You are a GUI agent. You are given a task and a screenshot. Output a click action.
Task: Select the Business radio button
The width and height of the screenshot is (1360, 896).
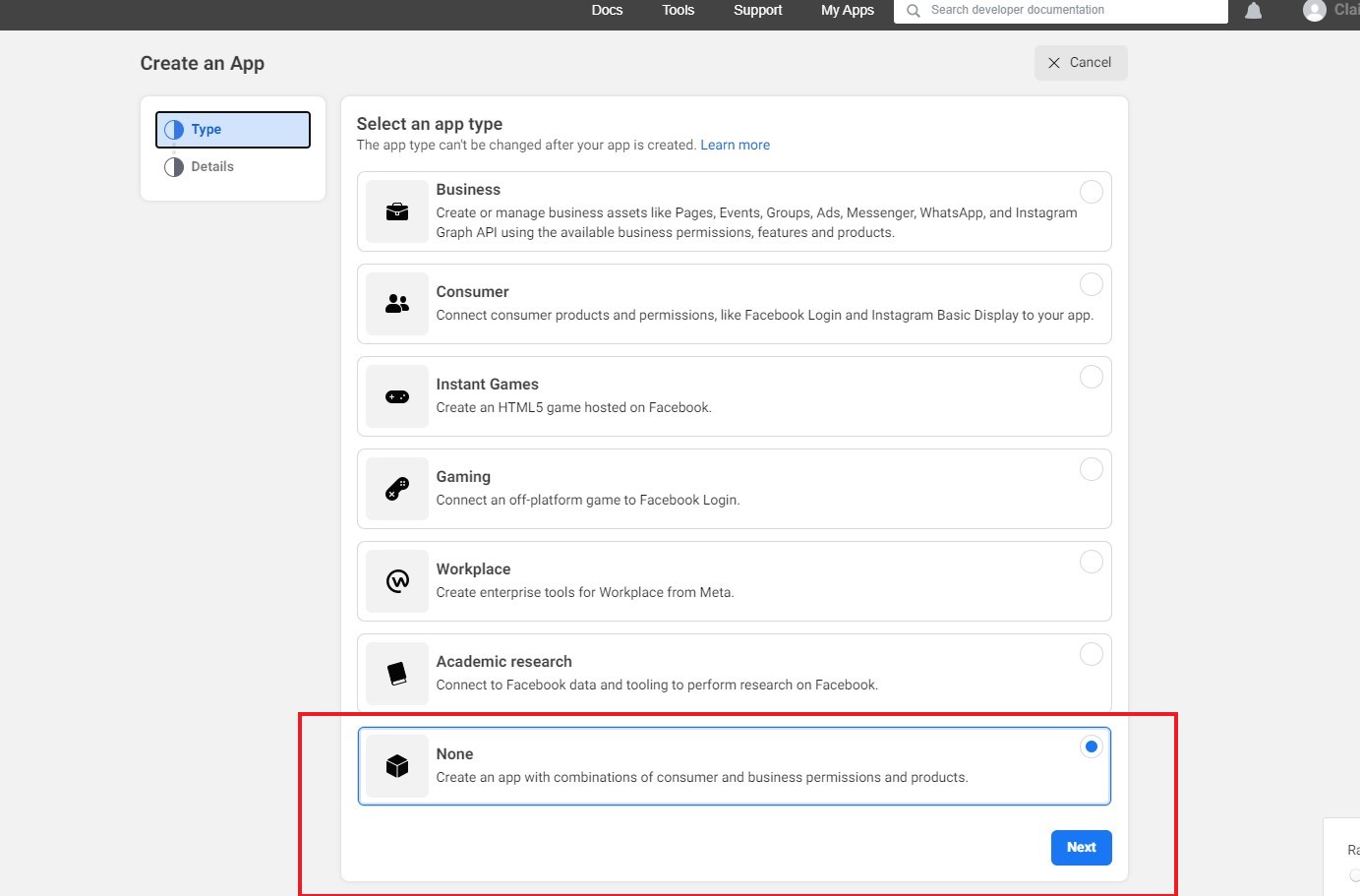click(x=1092, y=192)
